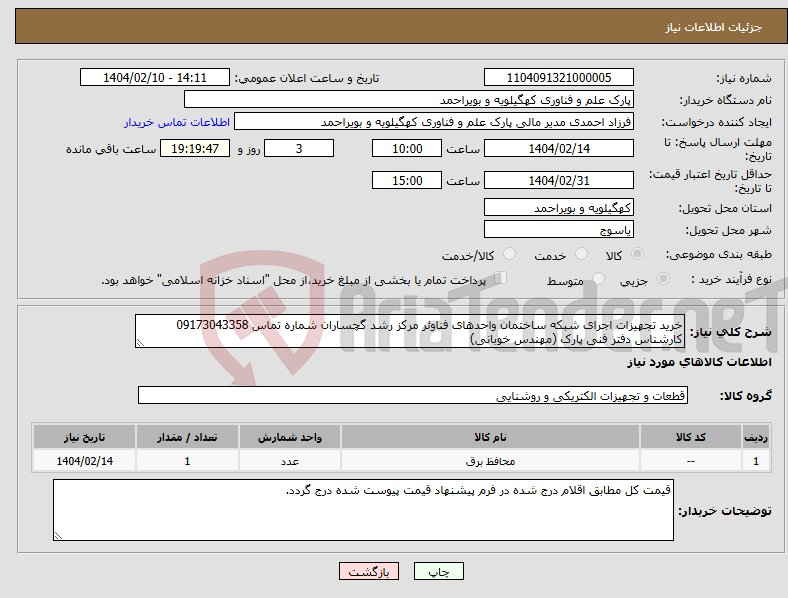Screen dimensions: 788x598
Task: Click the شماره نیاز field 1104091321000005
Action: coord(558,77)
